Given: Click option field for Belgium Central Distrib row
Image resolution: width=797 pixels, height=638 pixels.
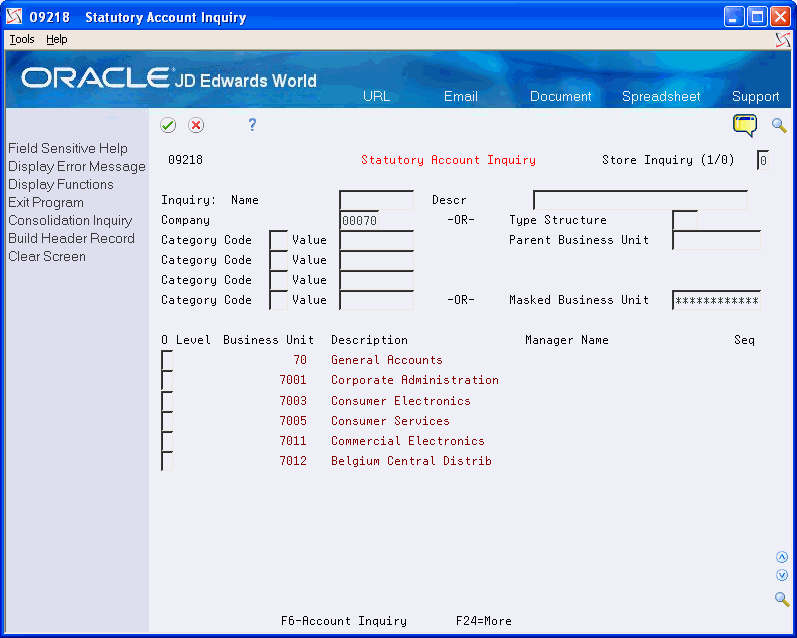Looking at the screenshot, I should pyautogui.click(x=167, y=461).
